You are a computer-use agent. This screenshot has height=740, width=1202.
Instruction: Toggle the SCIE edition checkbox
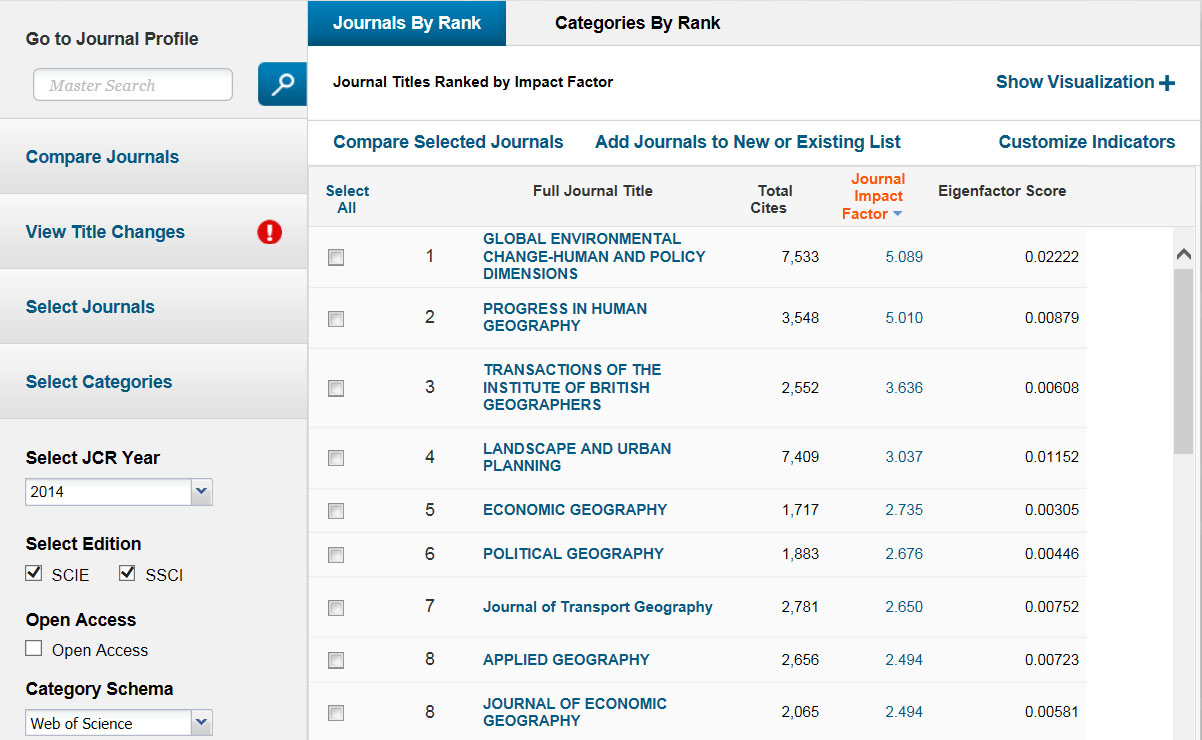(34, 573)
